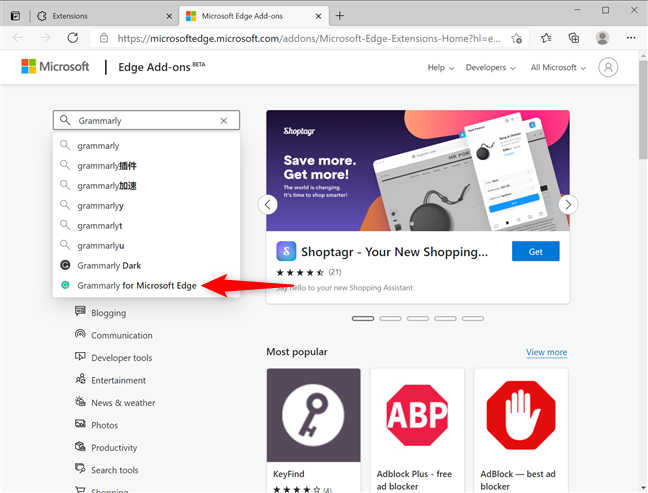Click the site lock icon in address bar
648x493 pixels.
[104, 38]
